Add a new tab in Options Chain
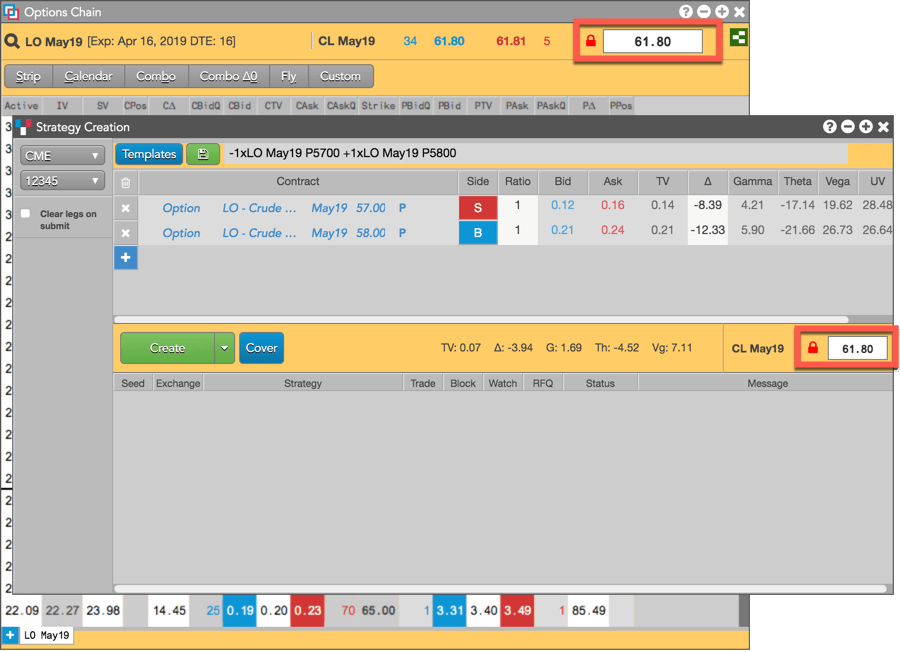Image resolution: width=900 pixels, height=652 pixels. (10, 635)
